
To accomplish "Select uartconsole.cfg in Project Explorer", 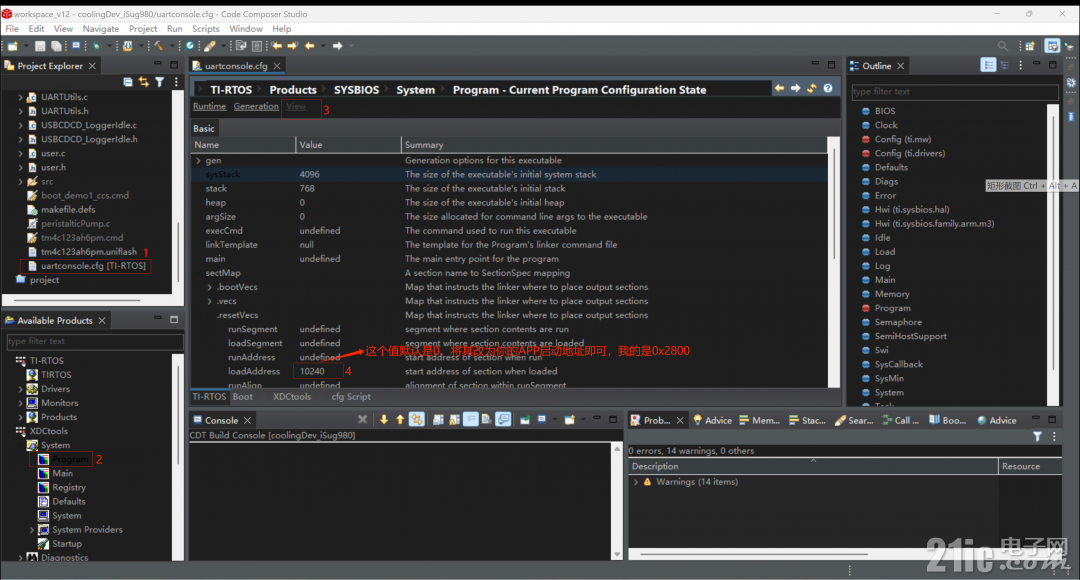I will click(93, 266).
